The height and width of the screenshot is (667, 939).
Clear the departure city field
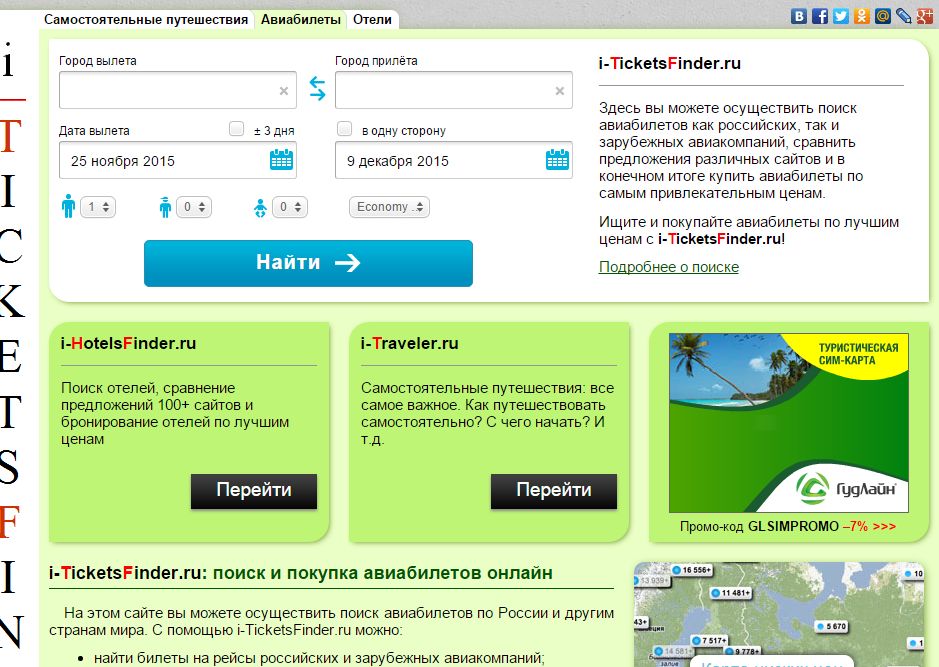(284, 90)
